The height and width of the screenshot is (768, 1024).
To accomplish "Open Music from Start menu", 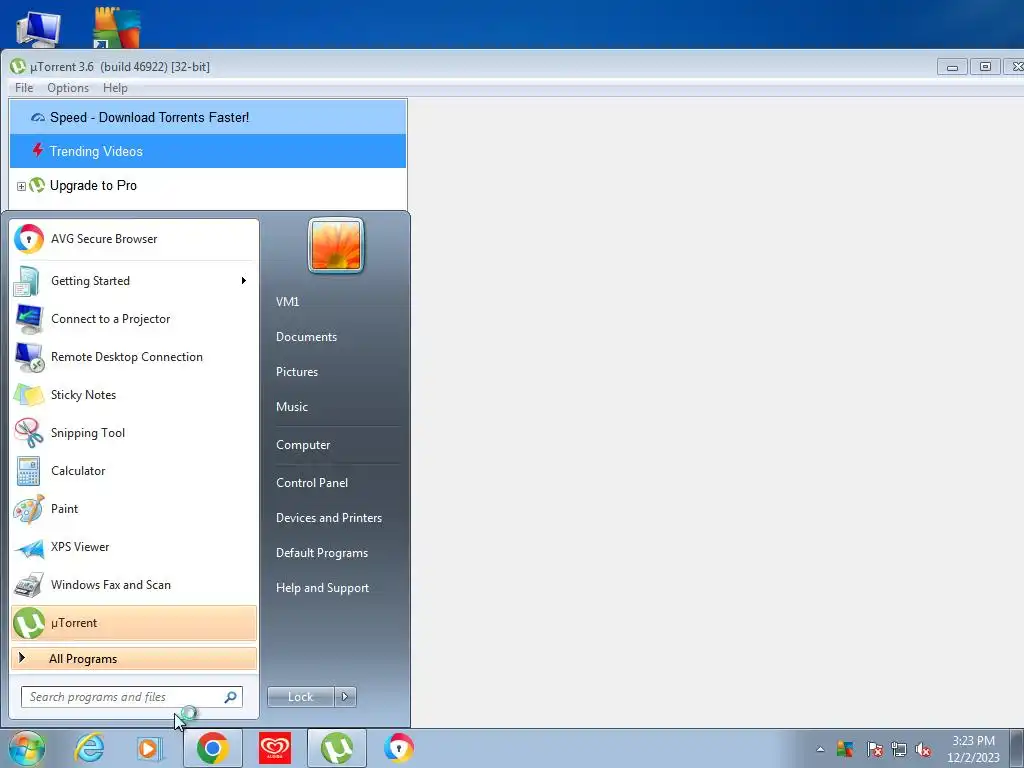I will click(x=292, y=407).
